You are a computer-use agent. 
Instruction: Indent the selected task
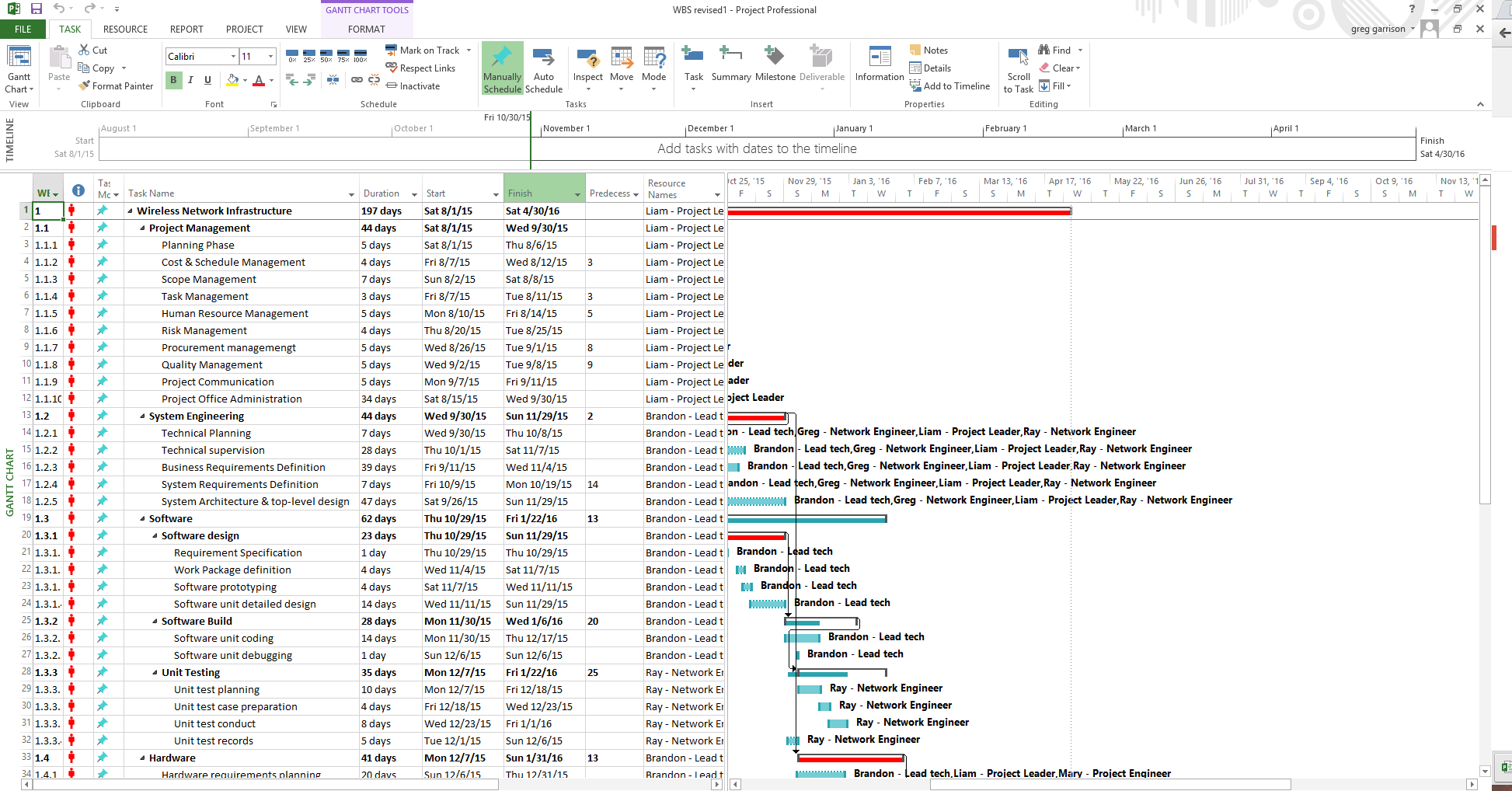309,79
